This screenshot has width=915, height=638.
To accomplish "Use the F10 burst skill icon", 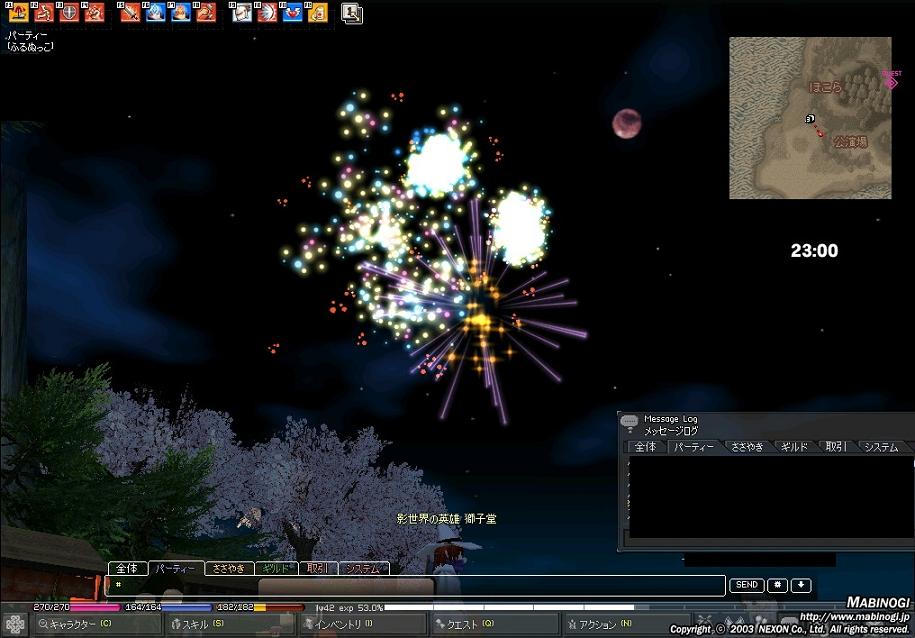I will (x=267, y=12).
